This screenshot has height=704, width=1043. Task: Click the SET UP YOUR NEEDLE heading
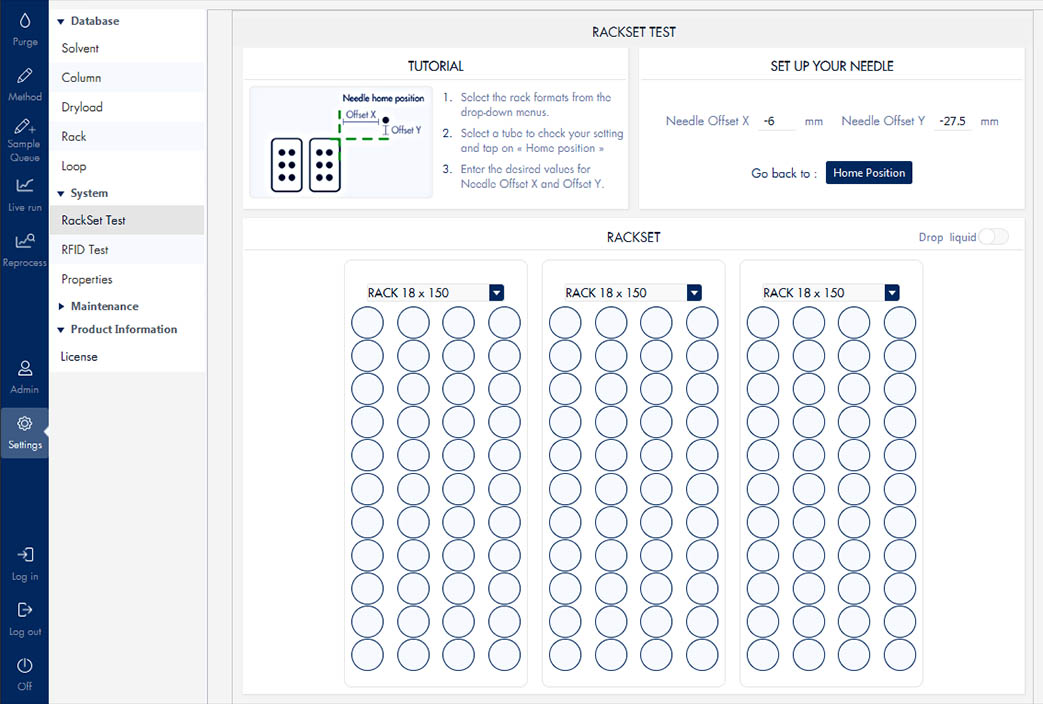(831, 66)
